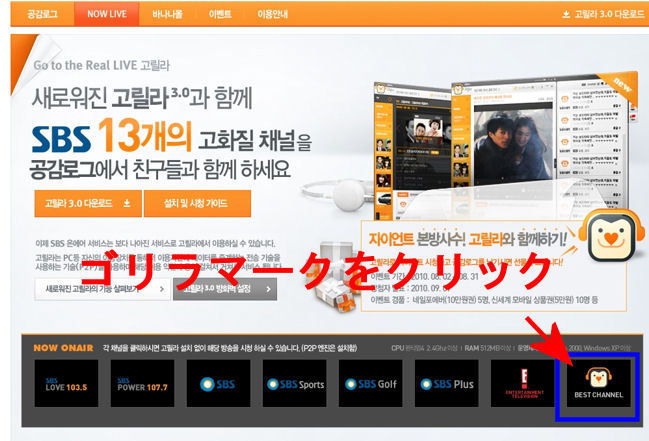The width and height of the screenshot is (649, 441).
Task: Click the gray 고릴라 3.0 방화벽 설정 button
Action: click(x=225, y=289)
